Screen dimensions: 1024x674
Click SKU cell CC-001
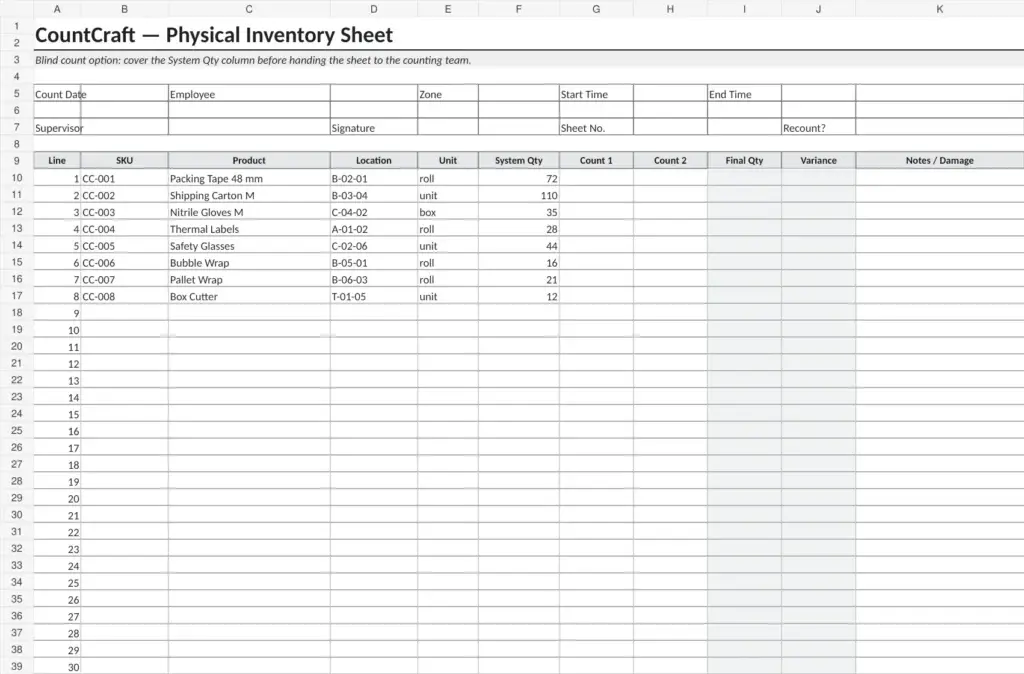[x=124, y=178]
